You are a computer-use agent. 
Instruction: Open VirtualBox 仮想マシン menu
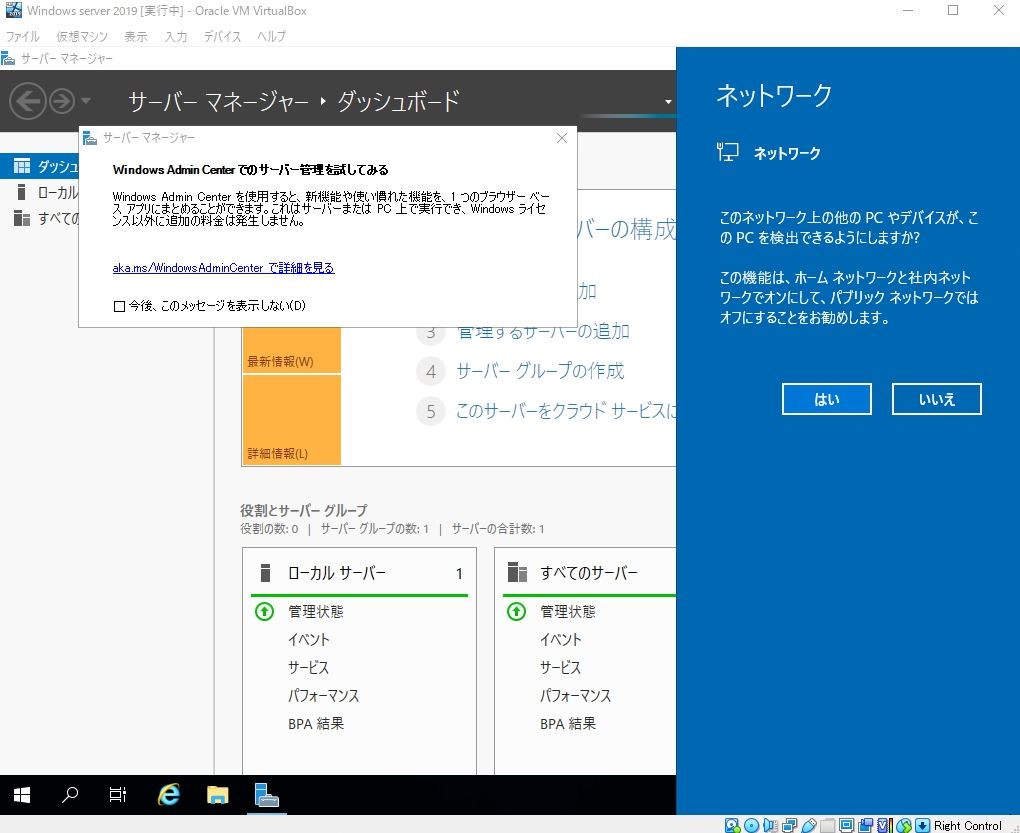point(82,36)
